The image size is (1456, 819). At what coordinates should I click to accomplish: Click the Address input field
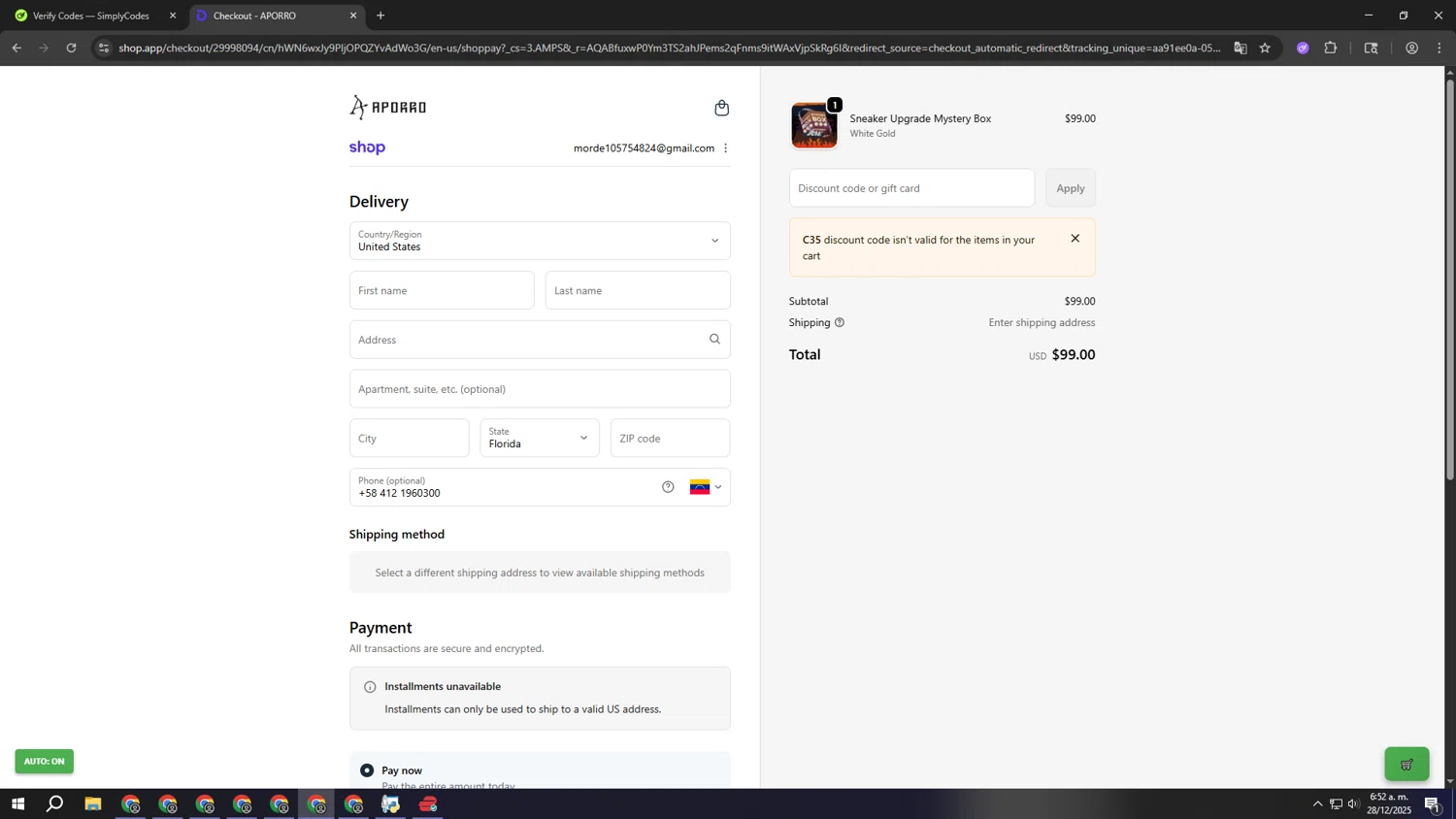(540, 340)
